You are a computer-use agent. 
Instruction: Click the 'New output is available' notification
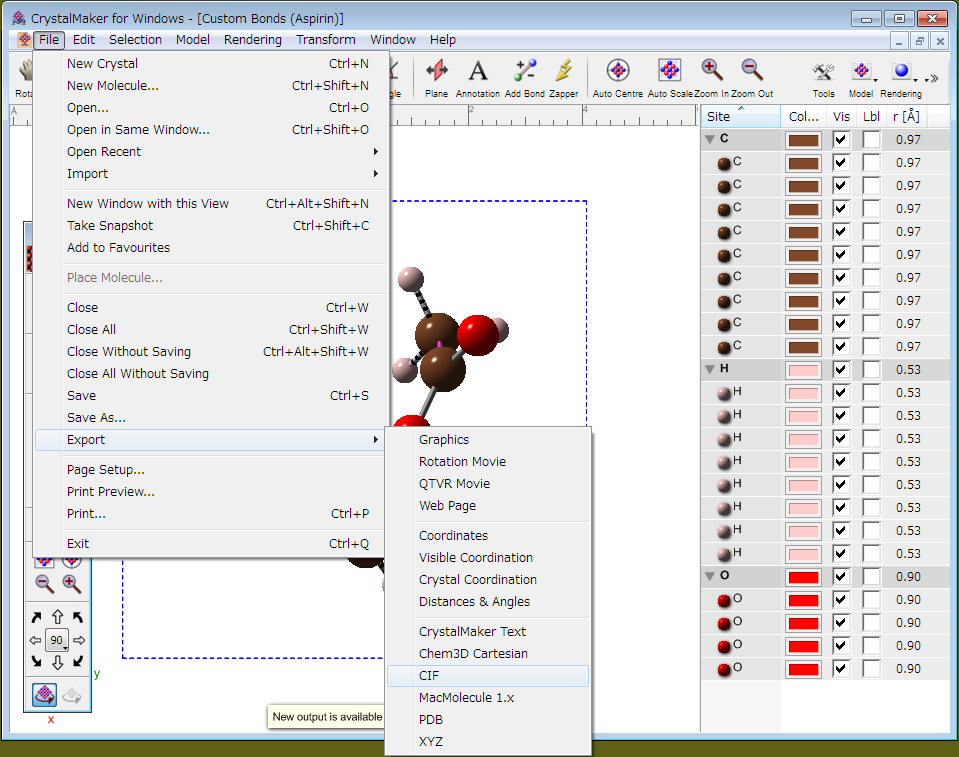(x=327, y=717)
